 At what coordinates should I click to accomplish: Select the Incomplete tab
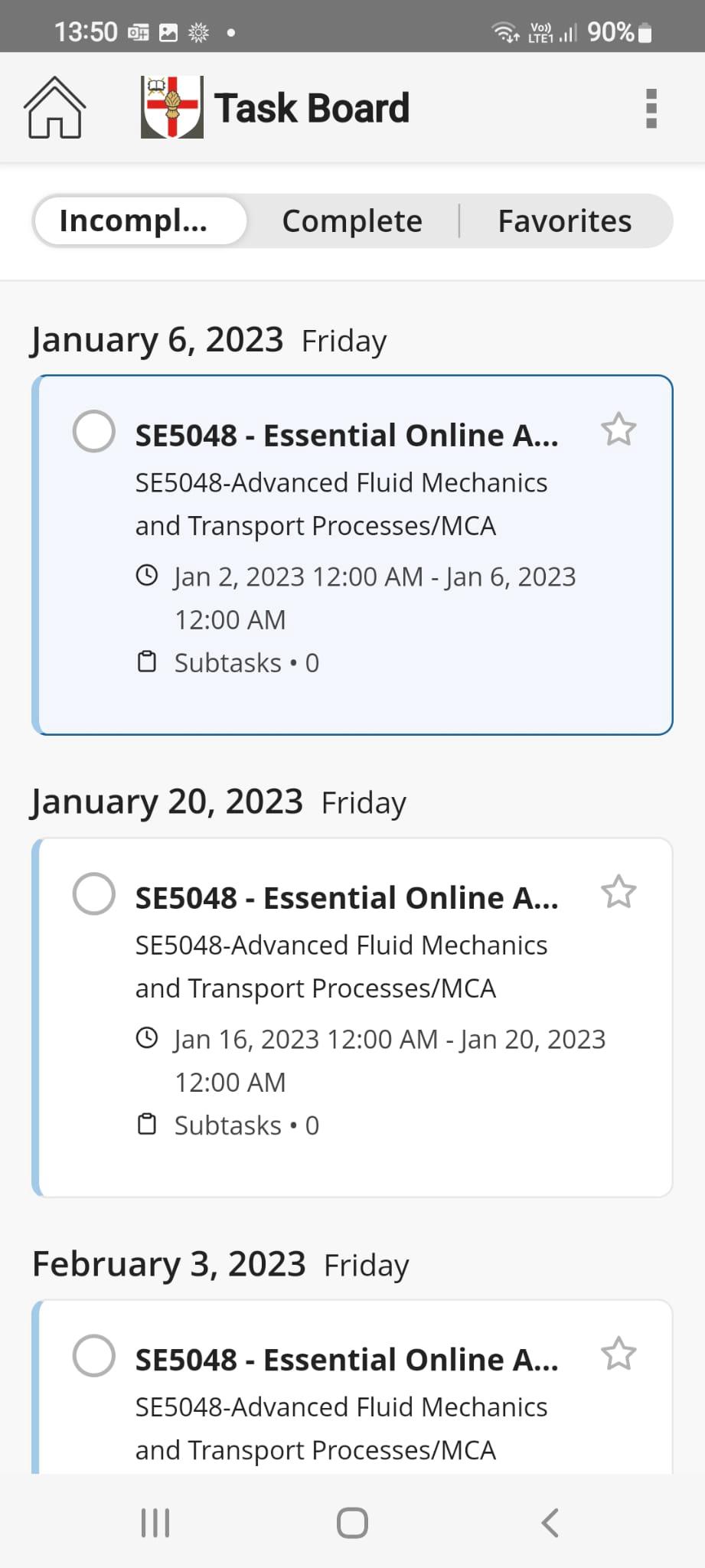point(140,220)
